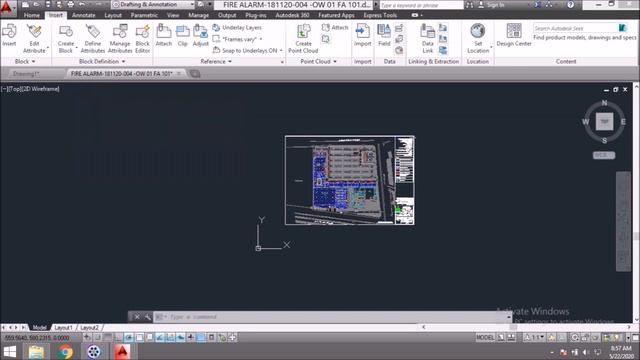
Task: Switch to the Output ribbon tab
Action: pos(227,15)
